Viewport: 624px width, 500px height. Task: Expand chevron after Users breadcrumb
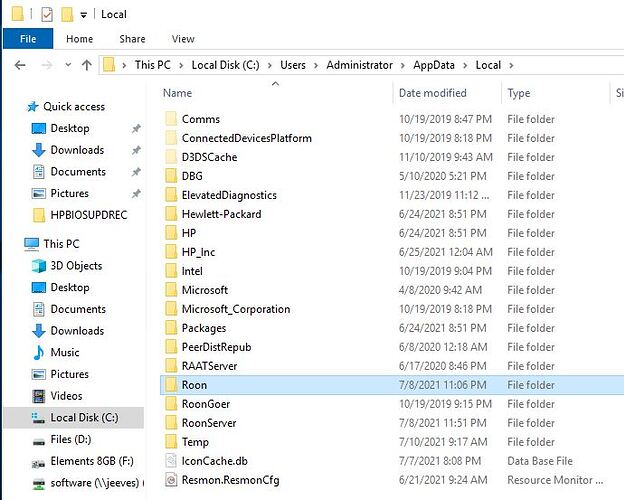316,65
